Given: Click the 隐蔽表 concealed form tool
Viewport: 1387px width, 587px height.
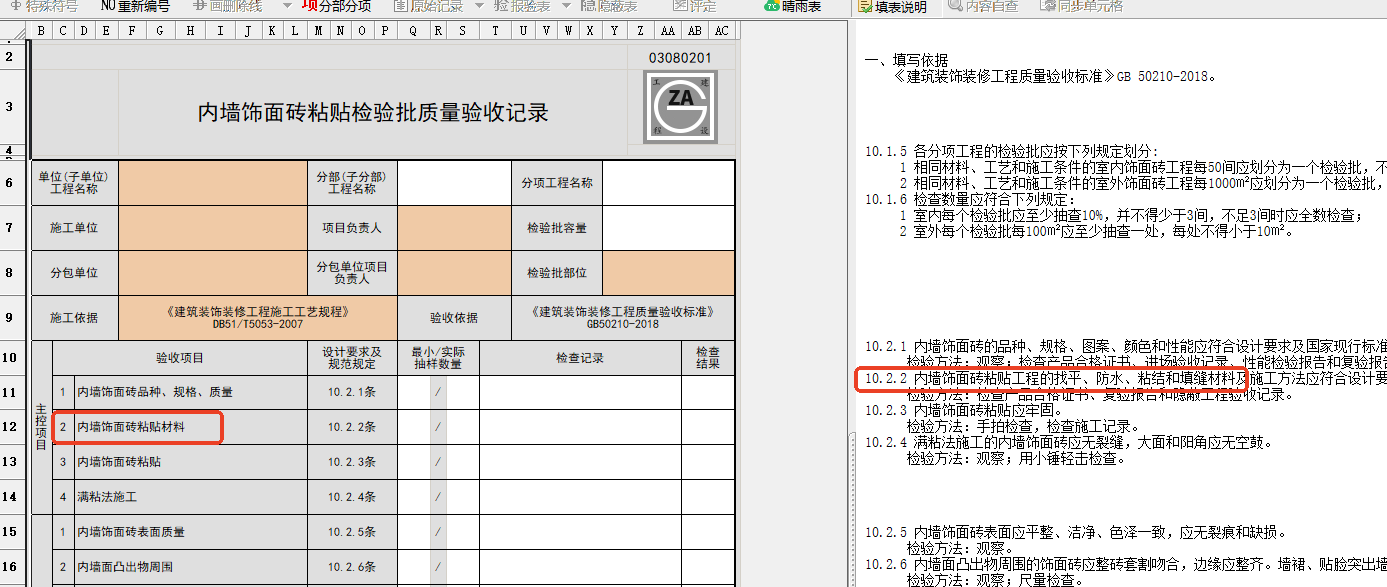Looking at the screenshot, I should [x=608, y=6].
